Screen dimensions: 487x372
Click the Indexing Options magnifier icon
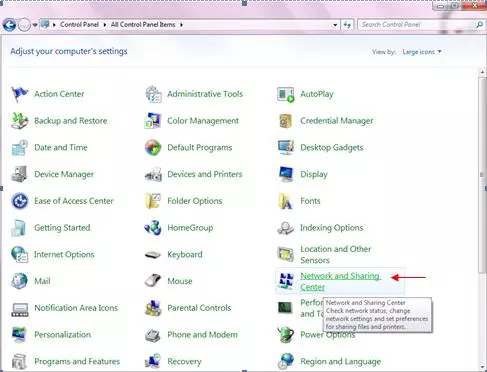tap(286, 228)
